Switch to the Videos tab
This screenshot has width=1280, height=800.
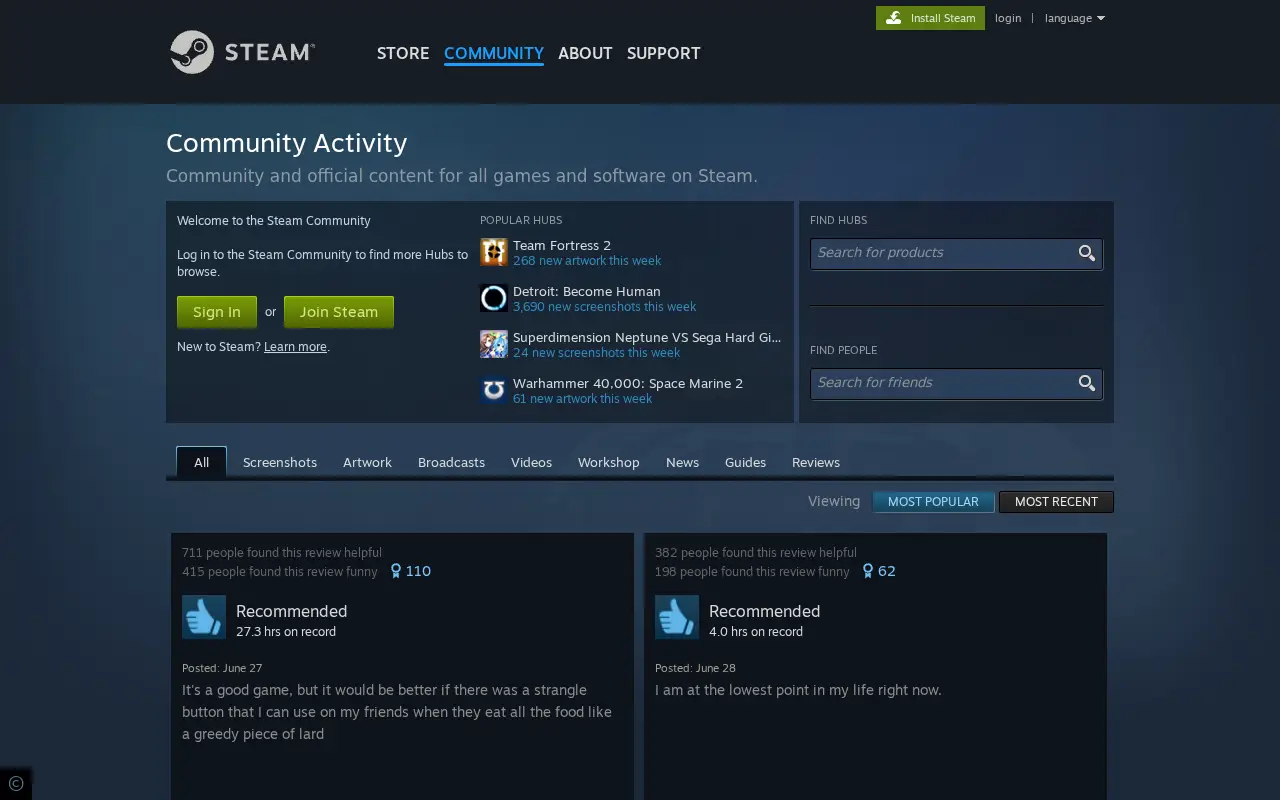click(531, 462)
